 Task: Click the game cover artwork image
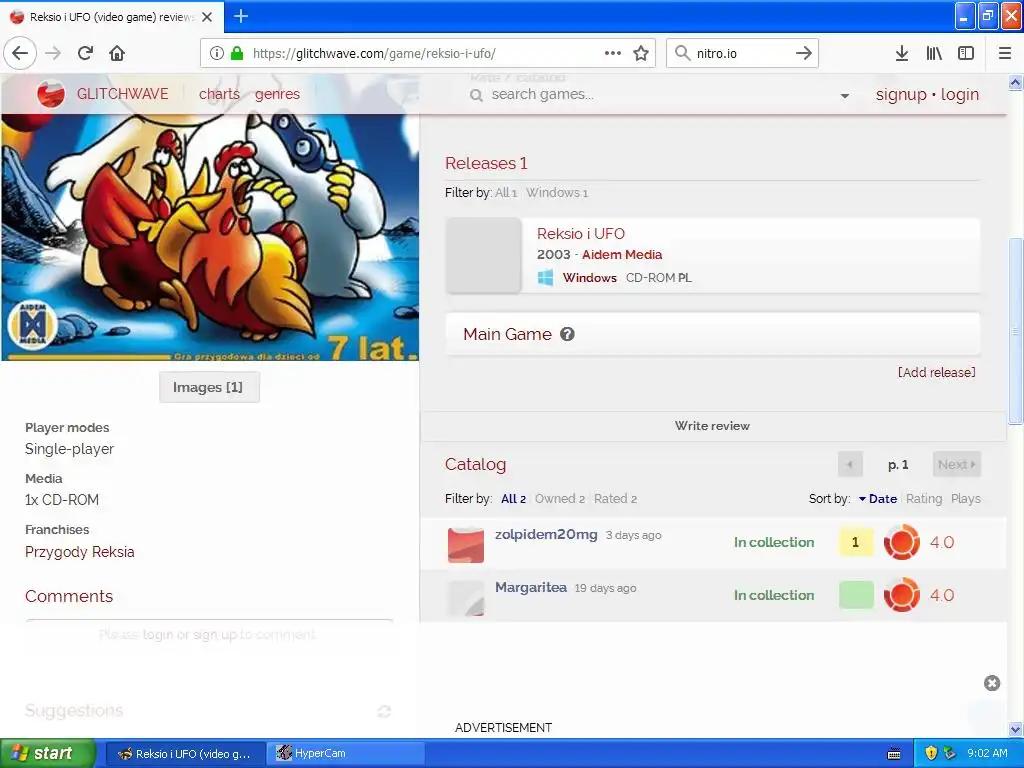pyautogui.click(x=210, y=237)
